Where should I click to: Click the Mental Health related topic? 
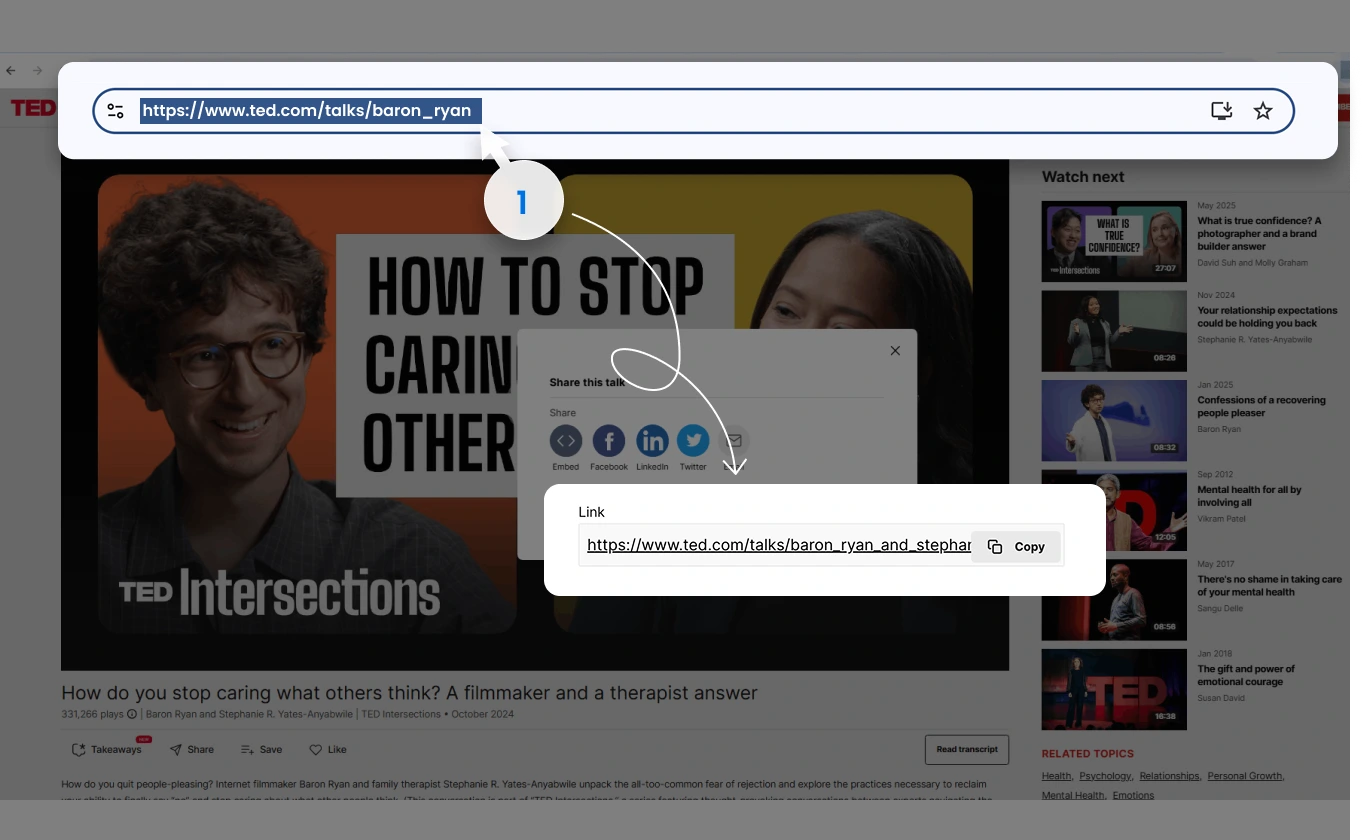click(x=1073, y=795)
